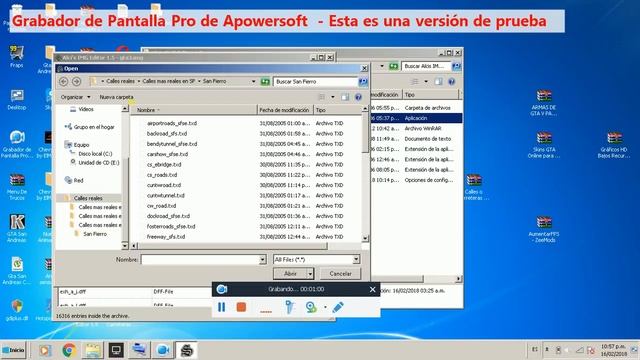Click the scroll-down arrow of the file list scrollbar

[365, 238]
